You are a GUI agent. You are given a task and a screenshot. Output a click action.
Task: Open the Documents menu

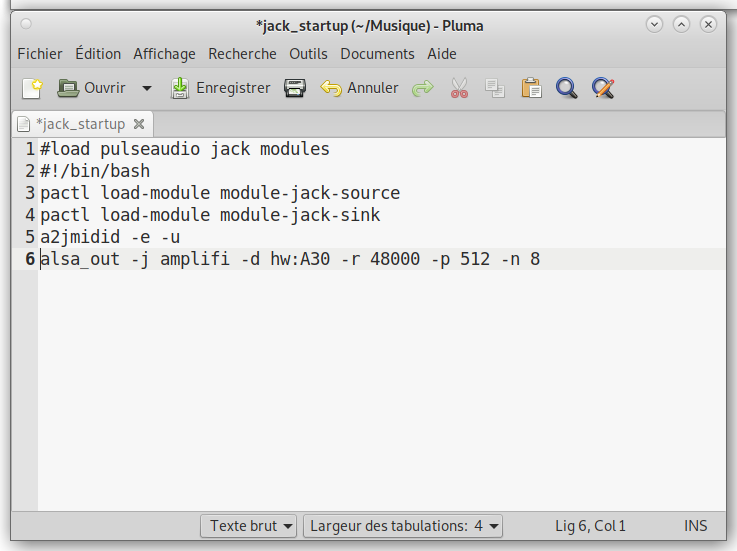(377, 54)
